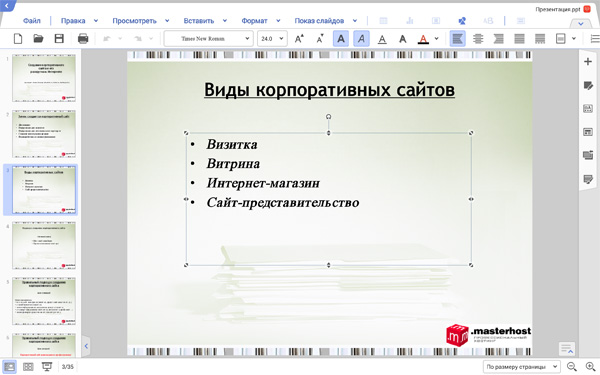
Task: Open the Файл menu
Action: [32, 21]
